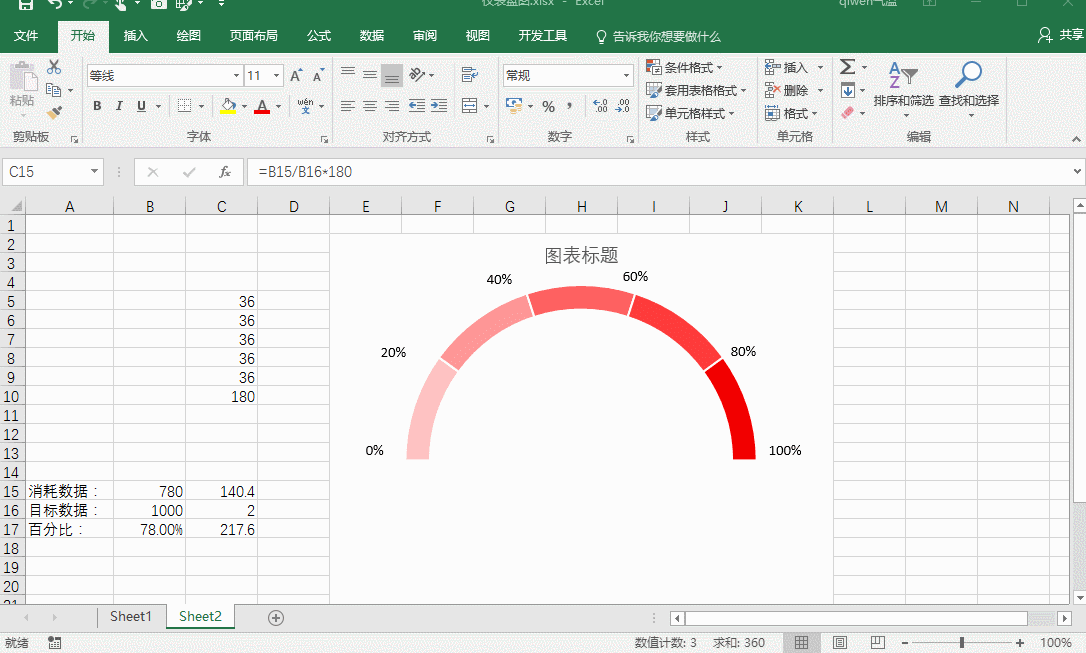Click the Wrap Text icon
Viewport: 1086px width, 653px height.
470,74
